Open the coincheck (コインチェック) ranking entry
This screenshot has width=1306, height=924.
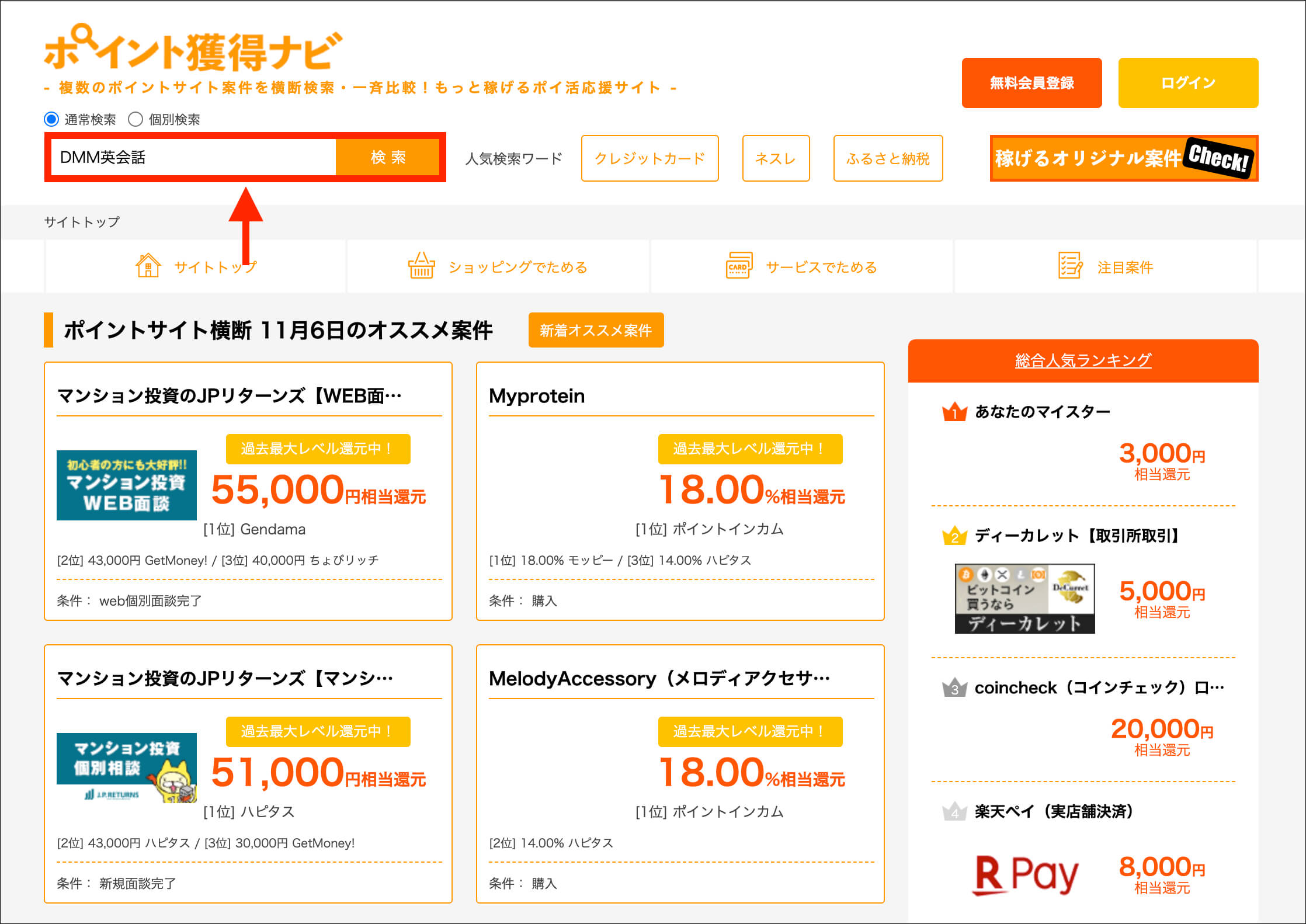click(1099, 687)
